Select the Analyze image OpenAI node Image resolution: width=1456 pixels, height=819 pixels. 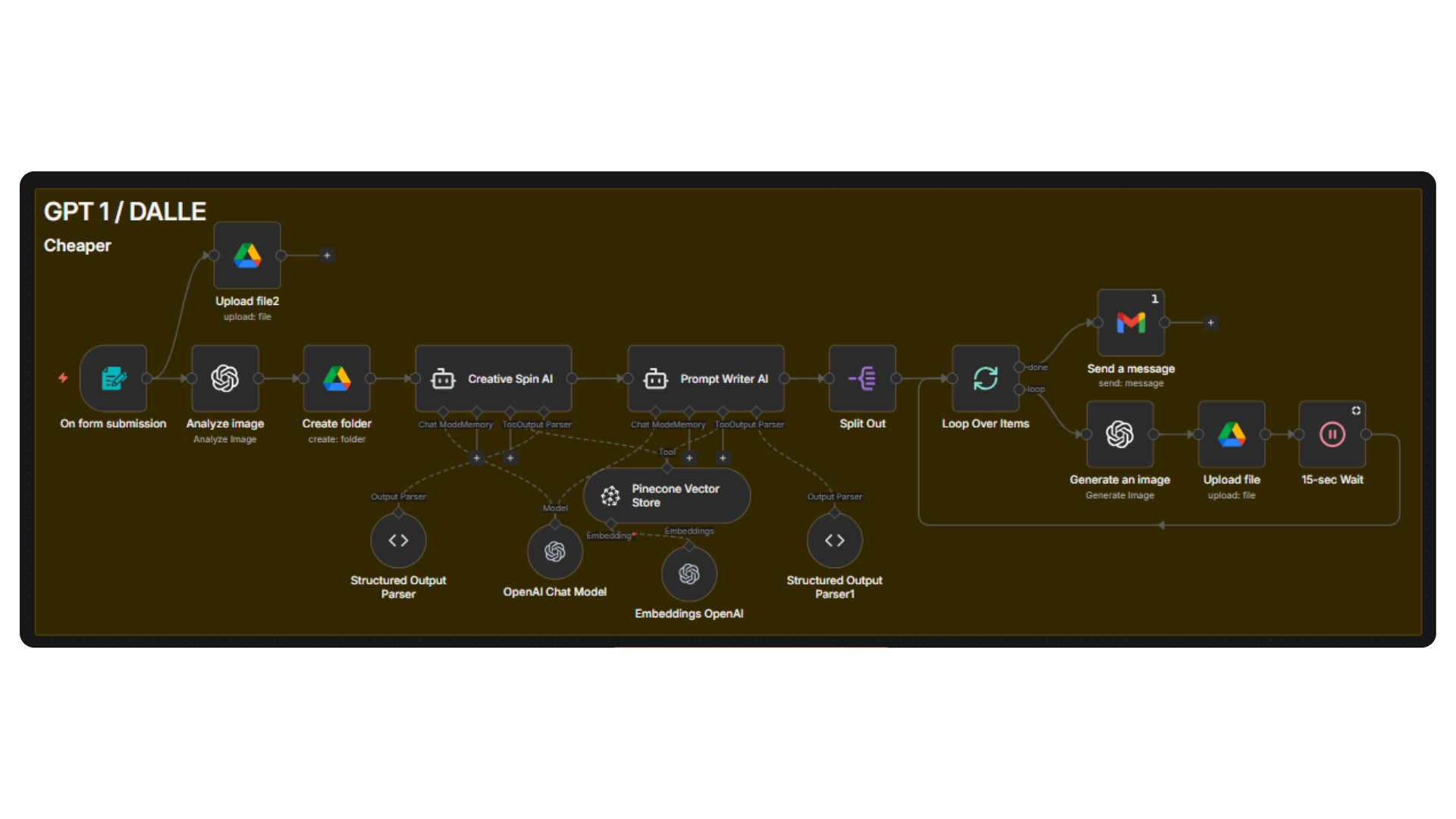pyautogui.click(x=225, y=378)
